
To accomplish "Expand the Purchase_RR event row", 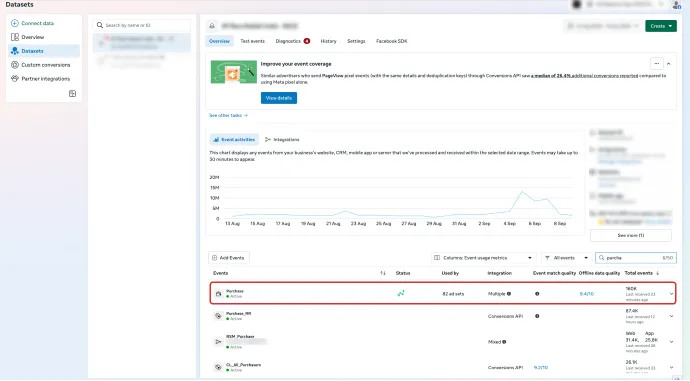I will [x=672, y=316].
